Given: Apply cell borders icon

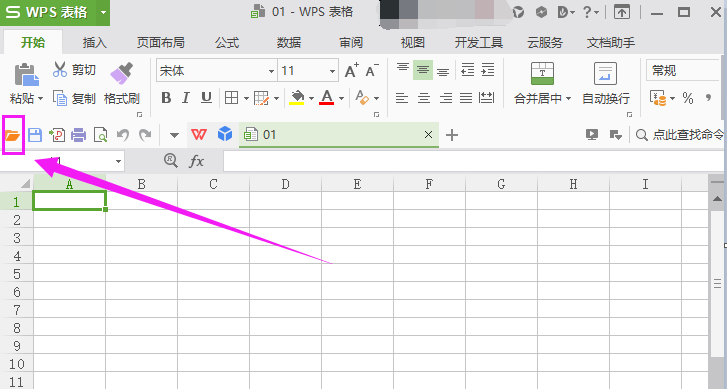Looking at the screenshot, I should point(231,98).
